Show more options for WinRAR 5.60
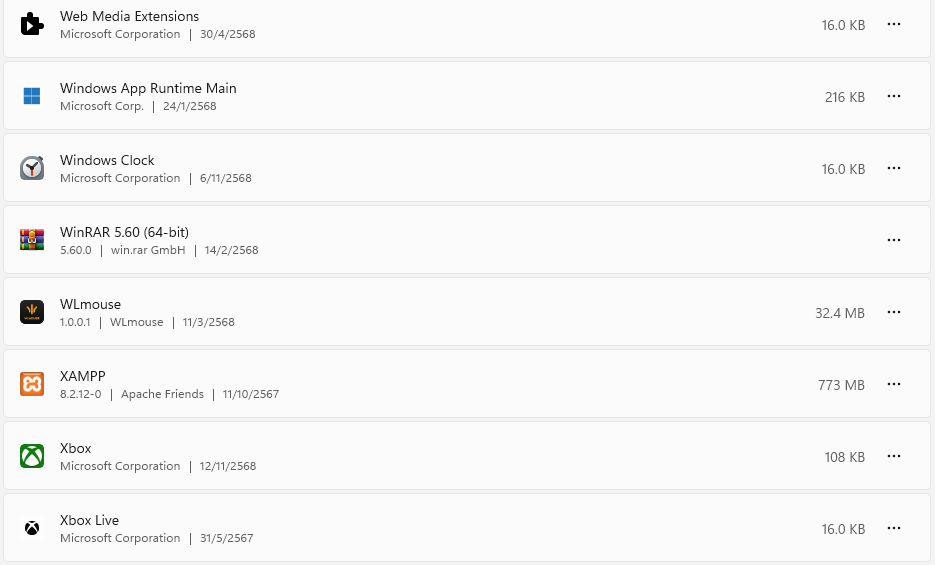935x565 pixels. coord(894,240)
